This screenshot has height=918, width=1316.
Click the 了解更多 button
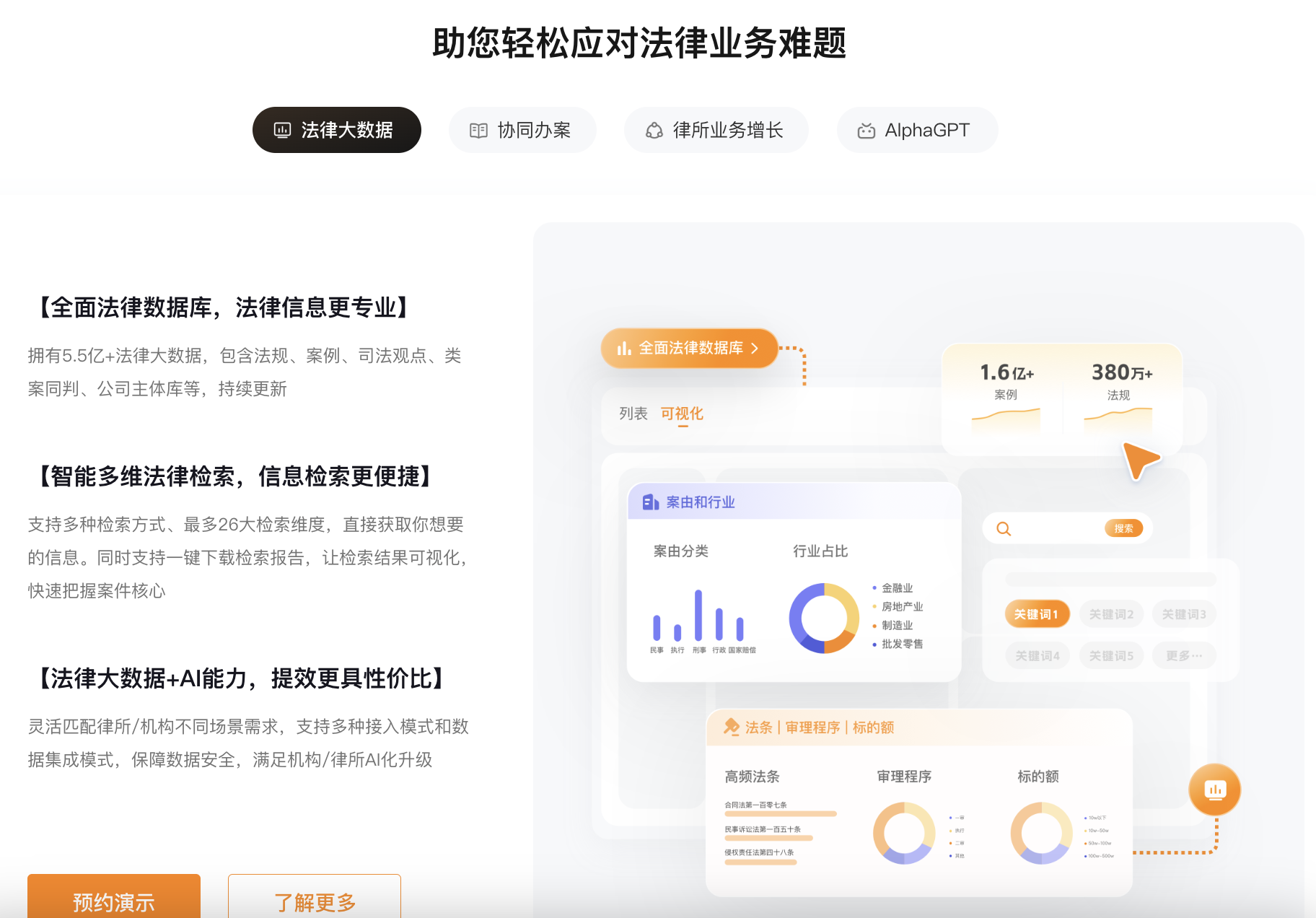pos(315,900)
